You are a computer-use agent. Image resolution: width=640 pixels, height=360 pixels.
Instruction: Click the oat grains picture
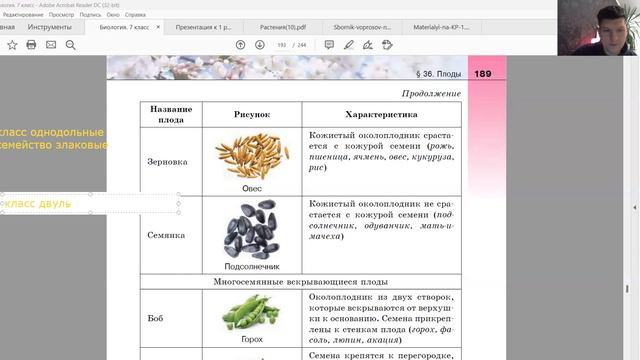(252, 156)
